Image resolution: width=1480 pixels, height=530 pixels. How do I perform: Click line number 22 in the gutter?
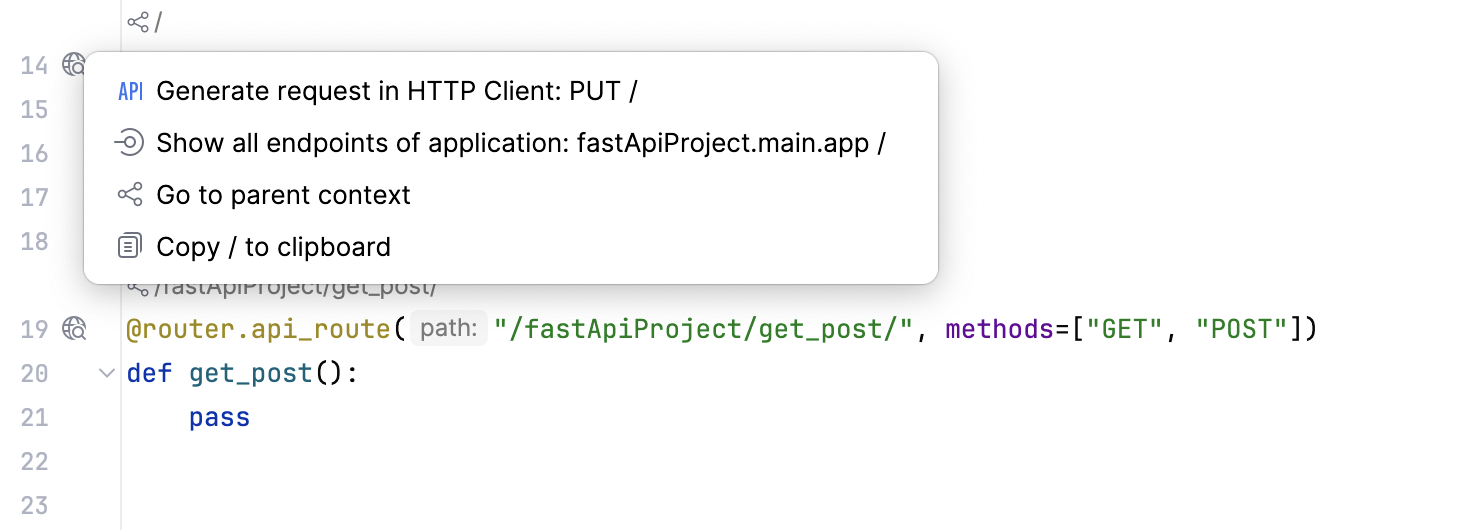(35, 461)
